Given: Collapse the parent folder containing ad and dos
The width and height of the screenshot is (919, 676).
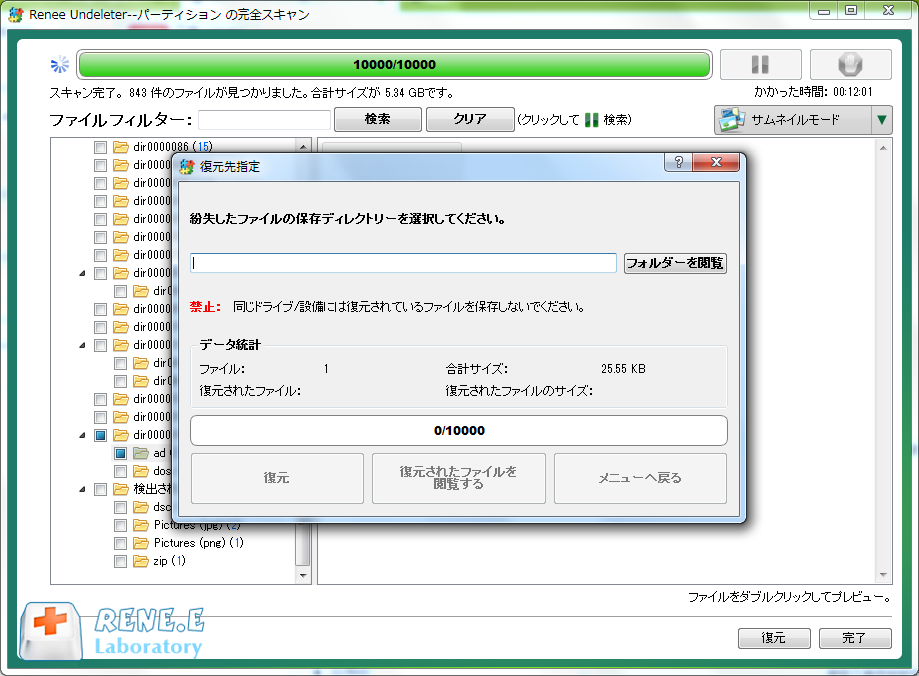Looking at the screenshot, I should [x=82, y=436].
